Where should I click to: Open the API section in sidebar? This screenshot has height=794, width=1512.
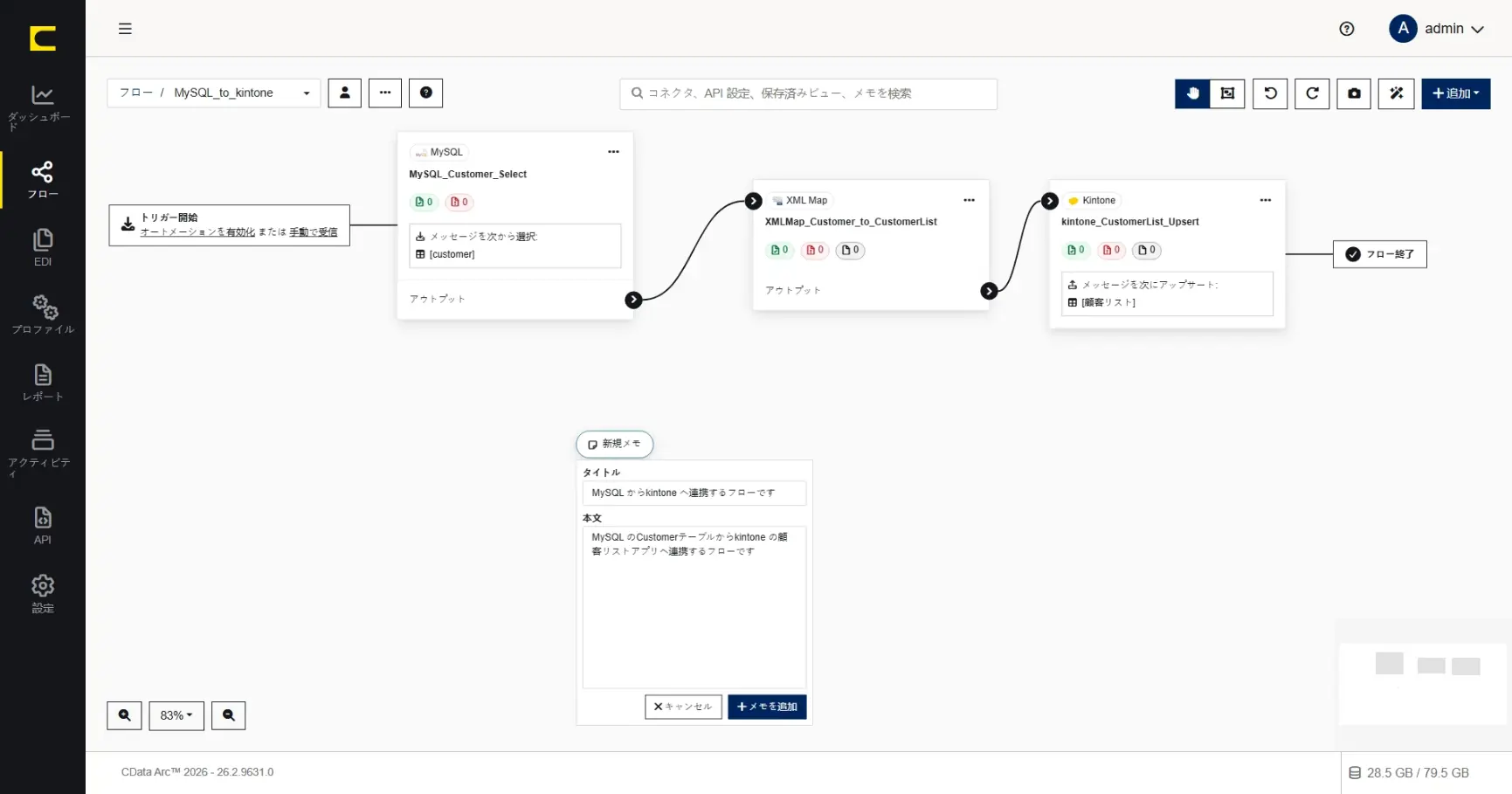point(42,526)
